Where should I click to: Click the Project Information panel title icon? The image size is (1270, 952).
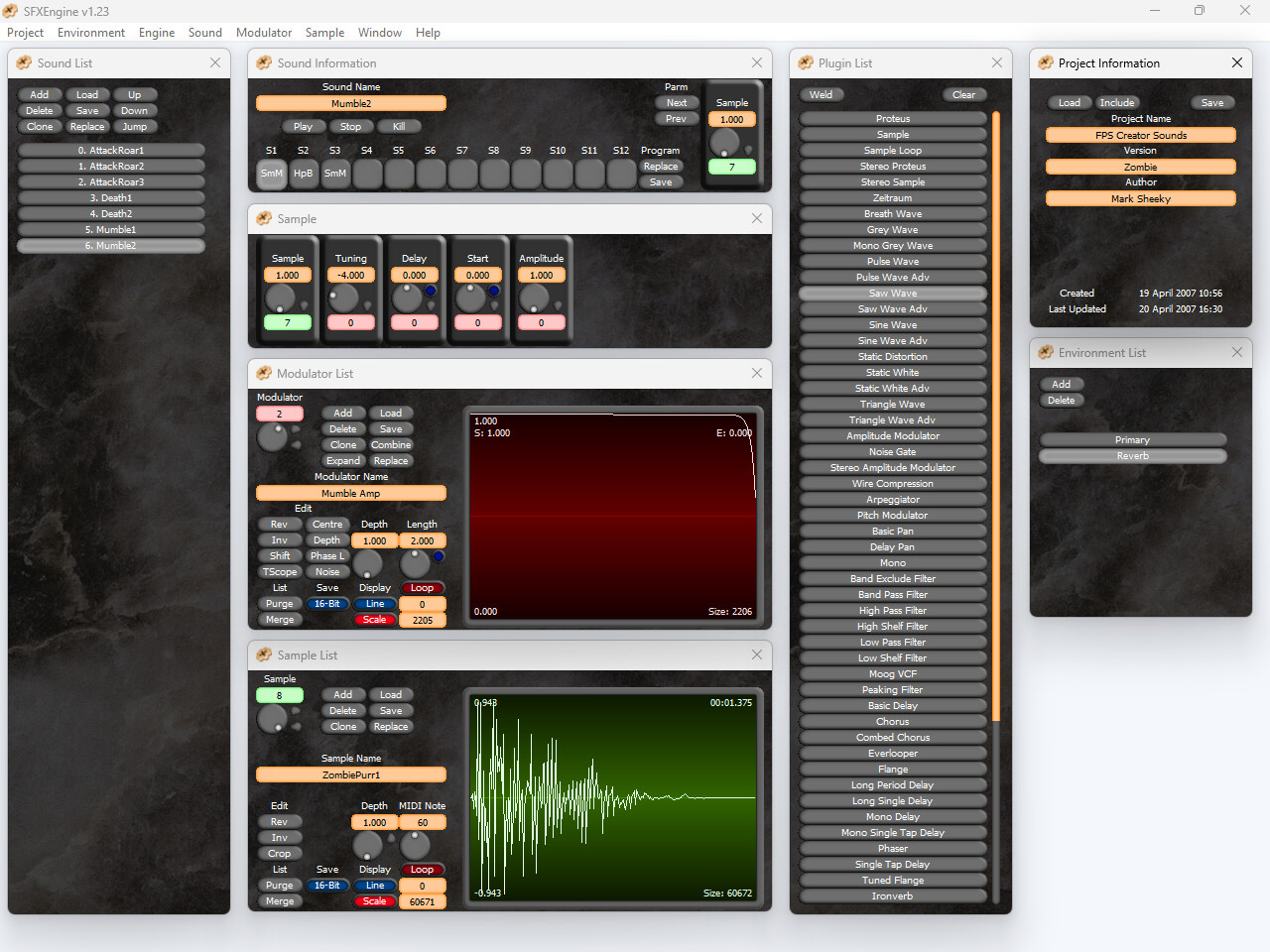click(x=1046, y=62)
